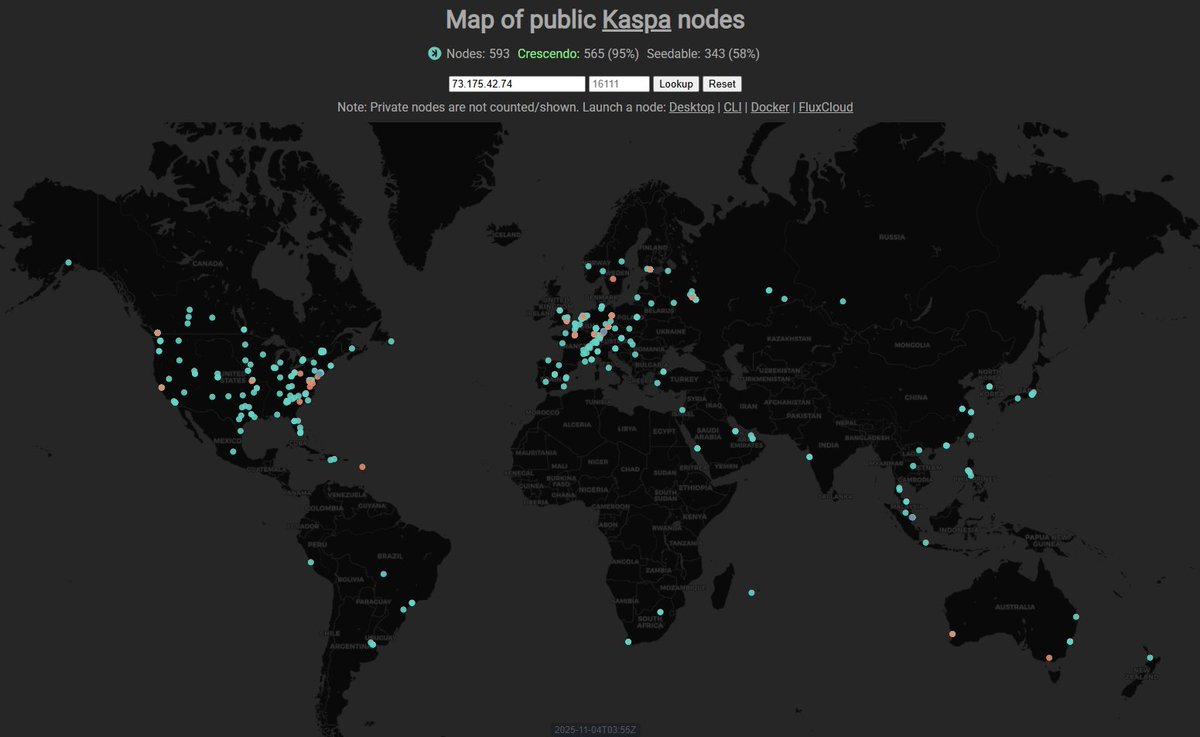Select the node dot in New Zealand
This screenshot has width=1200, height=737.
coord(1150,658)
